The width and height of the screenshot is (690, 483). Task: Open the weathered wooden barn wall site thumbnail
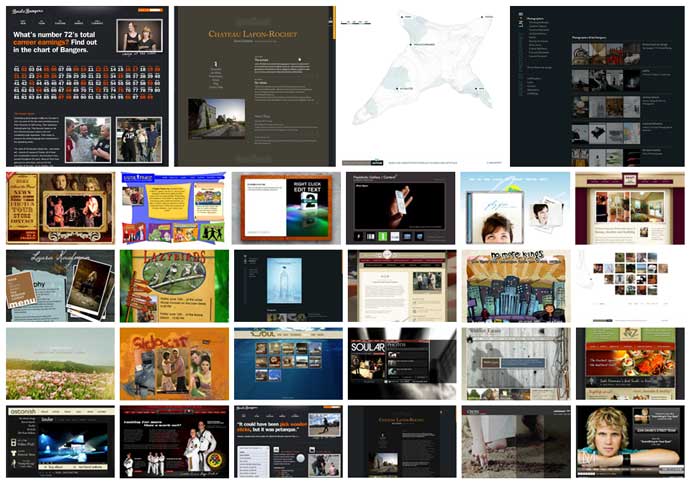[x=516, y=364]
